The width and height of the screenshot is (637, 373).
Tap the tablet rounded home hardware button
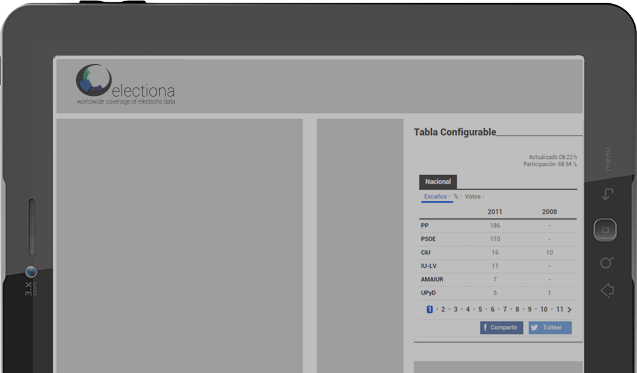click(x=605, y=230)
